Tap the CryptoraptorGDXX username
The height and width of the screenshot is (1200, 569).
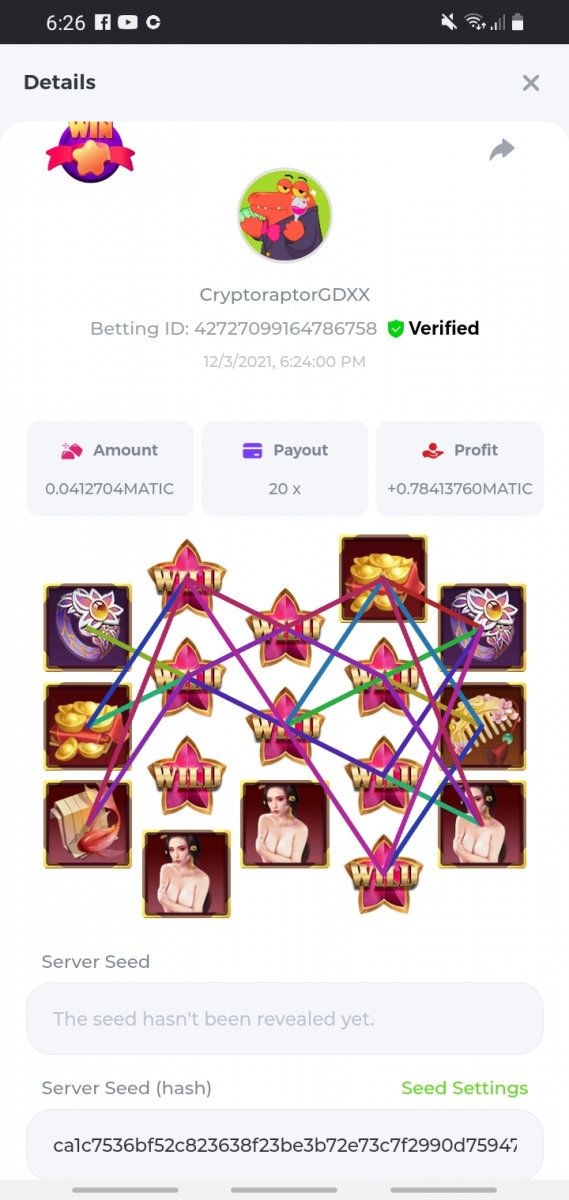pos(284,295)
